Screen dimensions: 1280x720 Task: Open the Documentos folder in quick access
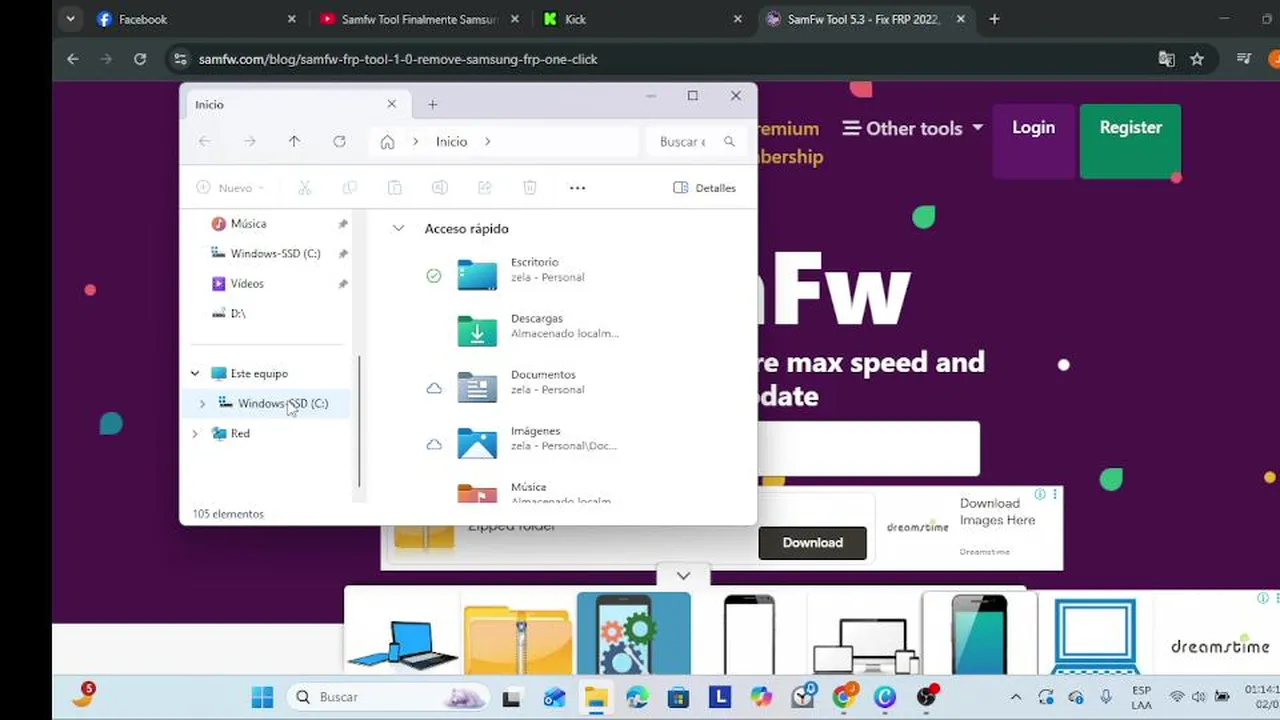click(x=520, y=382)
